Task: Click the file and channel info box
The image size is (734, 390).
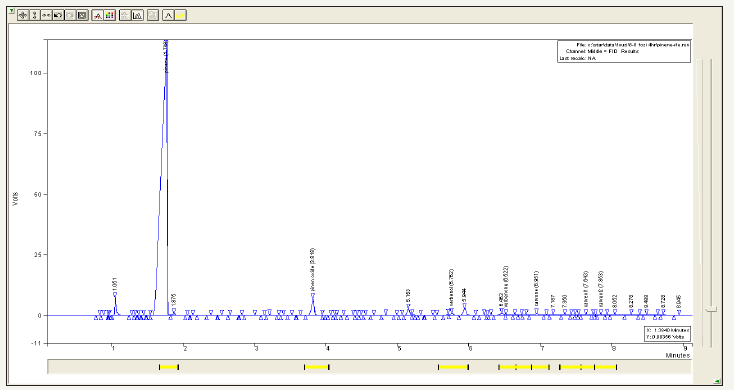Action: point(624,52)
